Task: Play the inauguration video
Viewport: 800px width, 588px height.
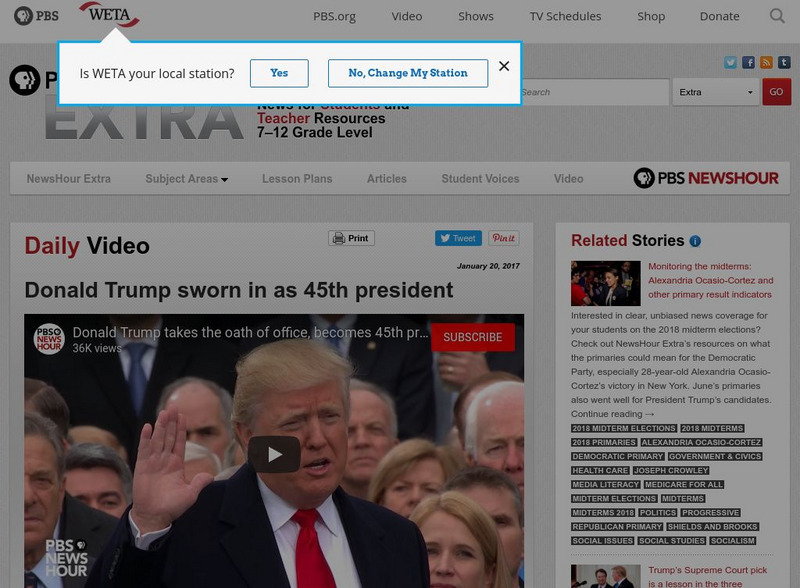Action: 274,454
